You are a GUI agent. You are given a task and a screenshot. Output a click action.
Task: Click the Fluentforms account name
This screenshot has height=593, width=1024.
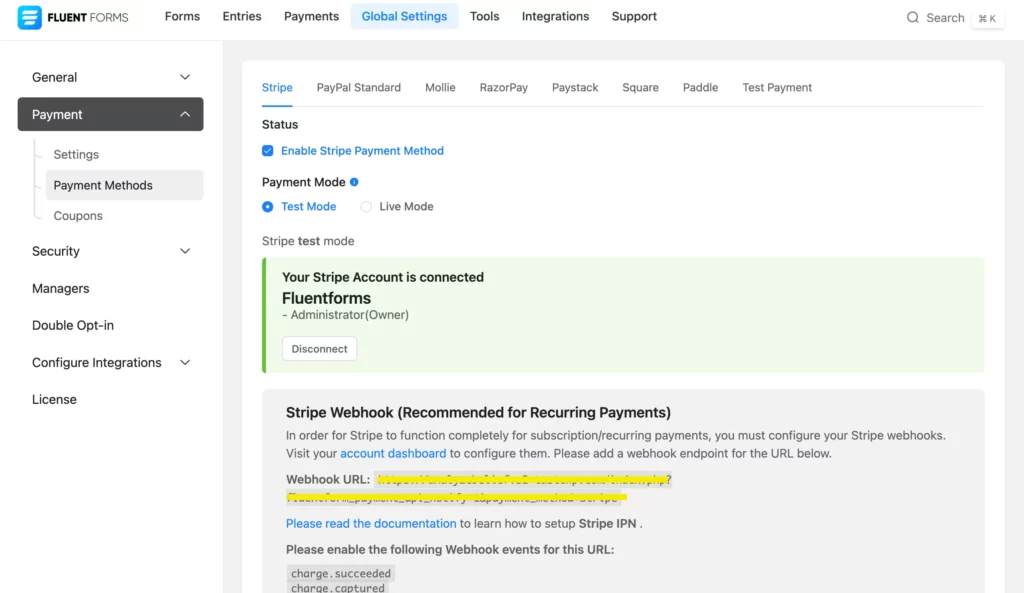(x=326, y=298)
